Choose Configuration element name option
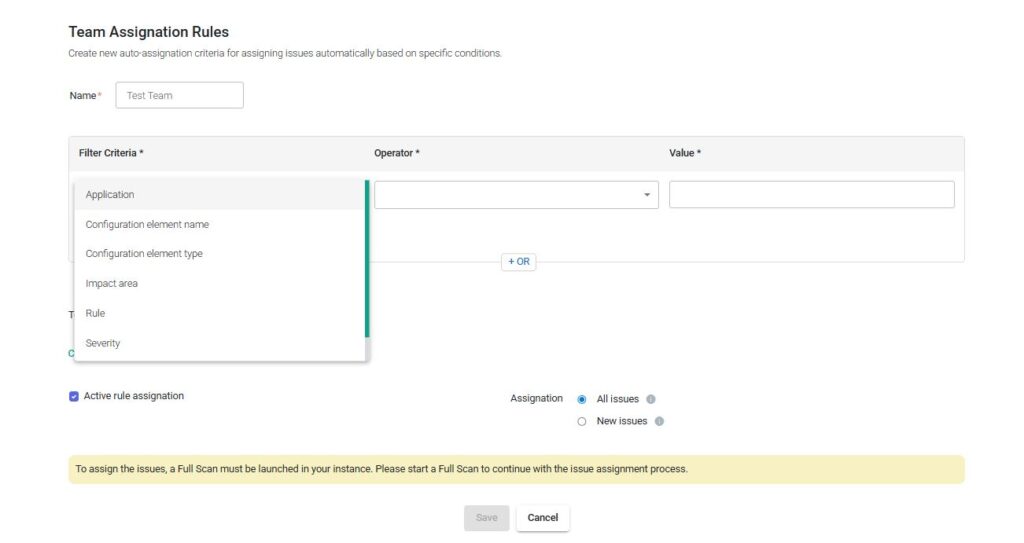Screen dimensions: 1024x543 [147, 224]
